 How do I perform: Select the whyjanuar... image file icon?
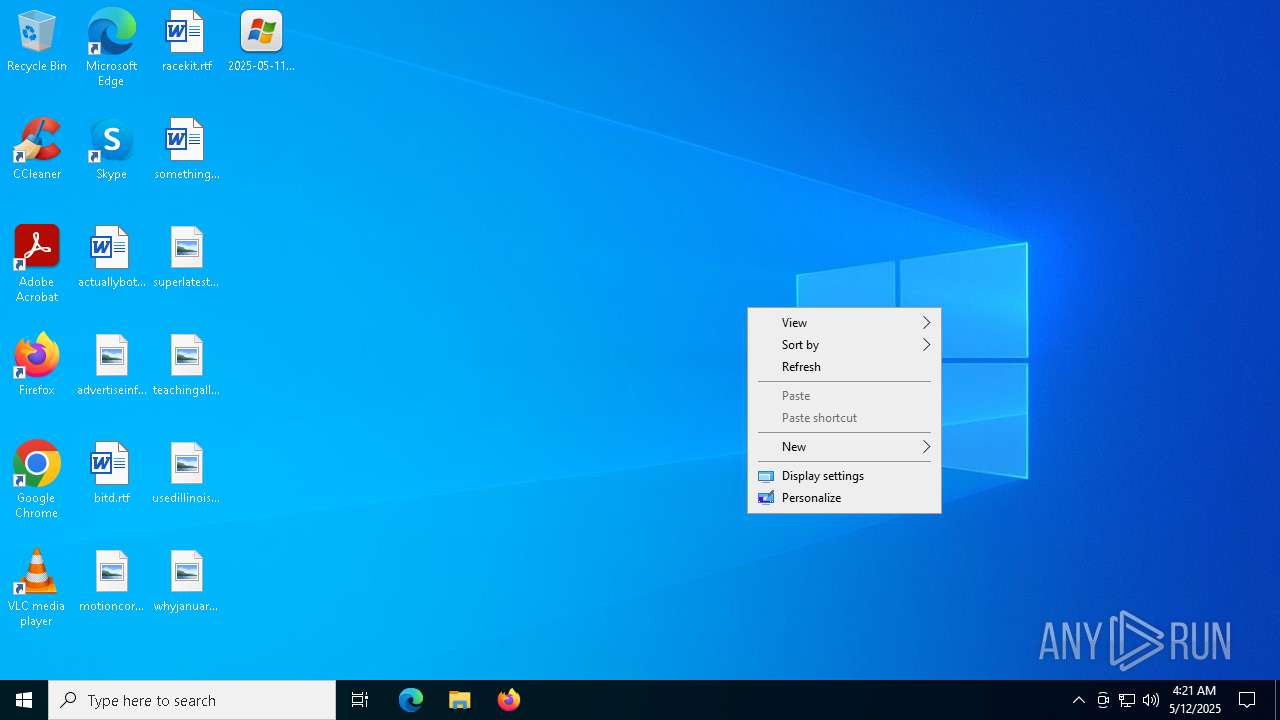coord(186,582)
